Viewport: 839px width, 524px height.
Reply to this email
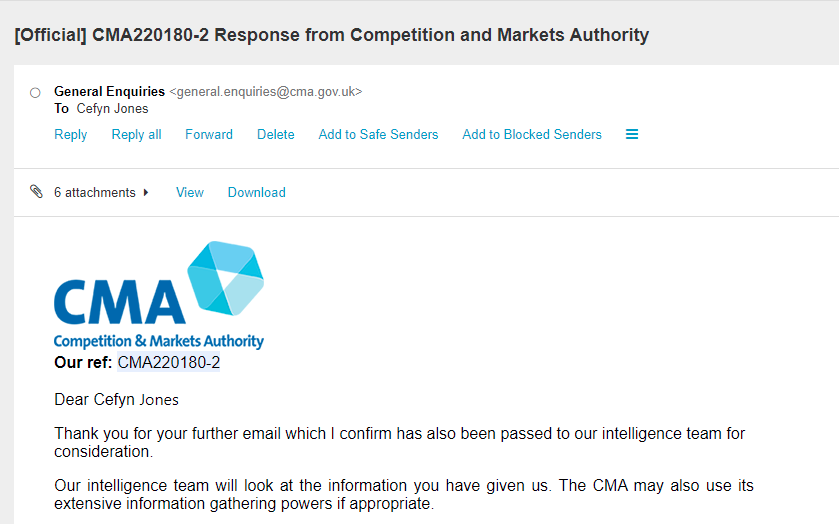click(x=71, y=134)
